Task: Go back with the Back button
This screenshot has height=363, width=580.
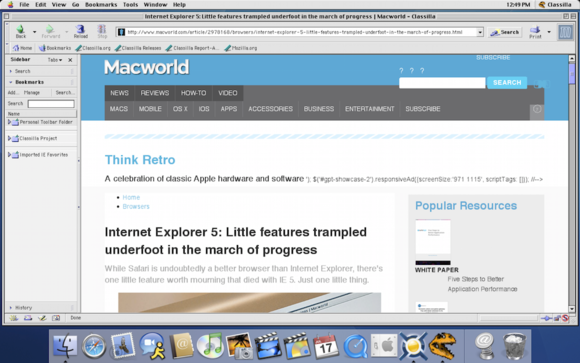Action: pyautogui.click(x=21, y=32)
